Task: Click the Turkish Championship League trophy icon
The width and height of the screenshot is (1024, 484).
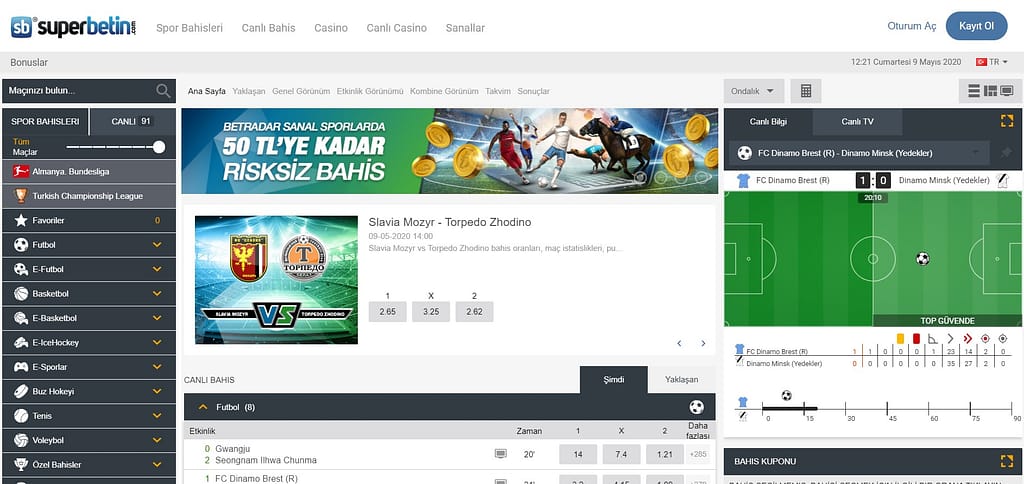Action: point(21,196)
